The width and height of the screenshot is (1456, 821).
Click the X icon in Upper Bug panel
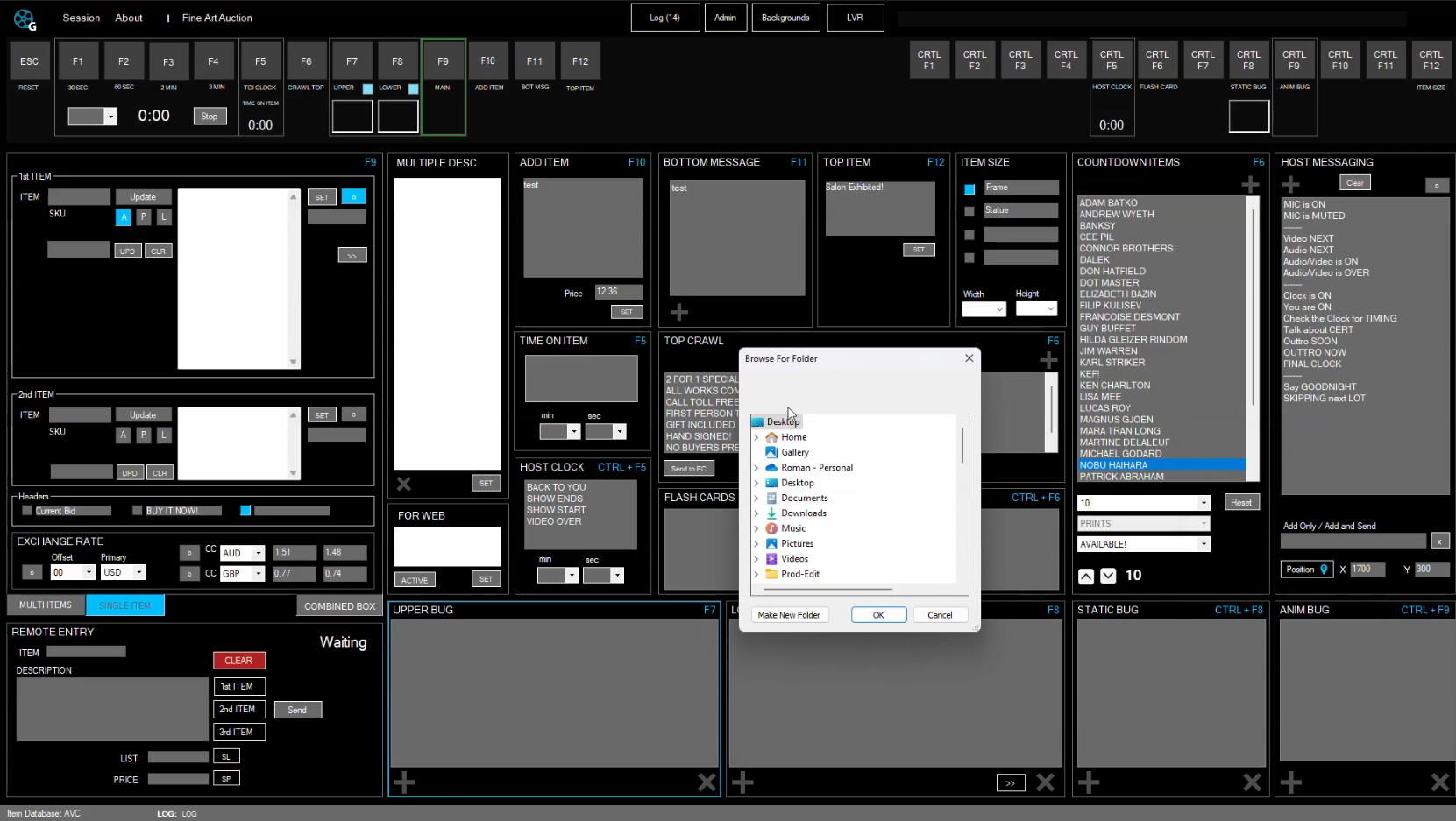(707, 782)
